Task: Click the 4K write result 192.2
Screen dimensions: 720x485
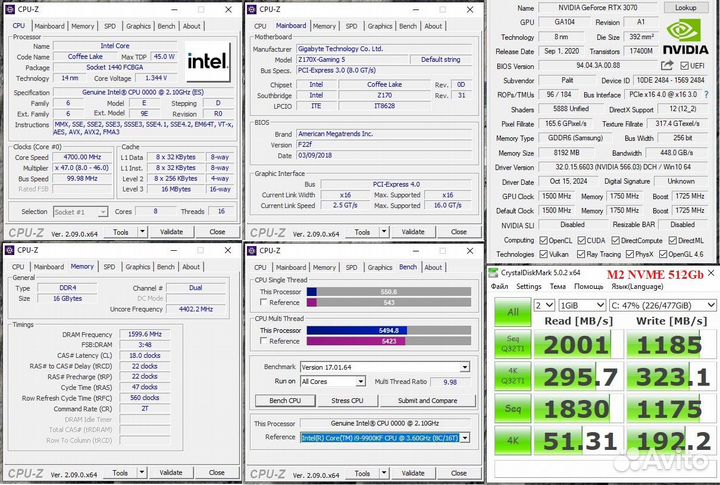Action: tap(671, 441)
